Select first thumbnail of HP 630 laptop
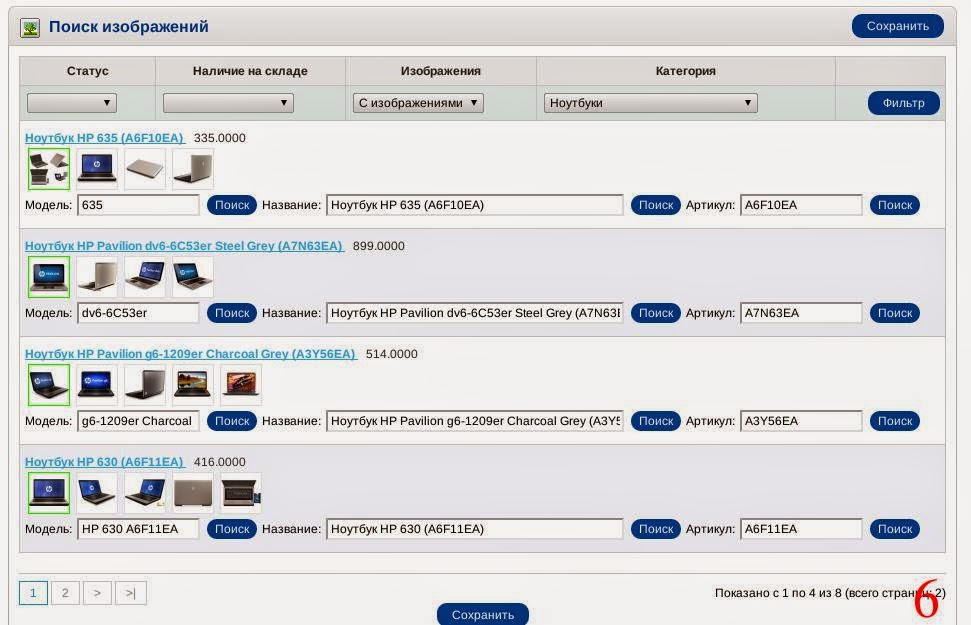The image size is (971, 625). pos(49,492)
